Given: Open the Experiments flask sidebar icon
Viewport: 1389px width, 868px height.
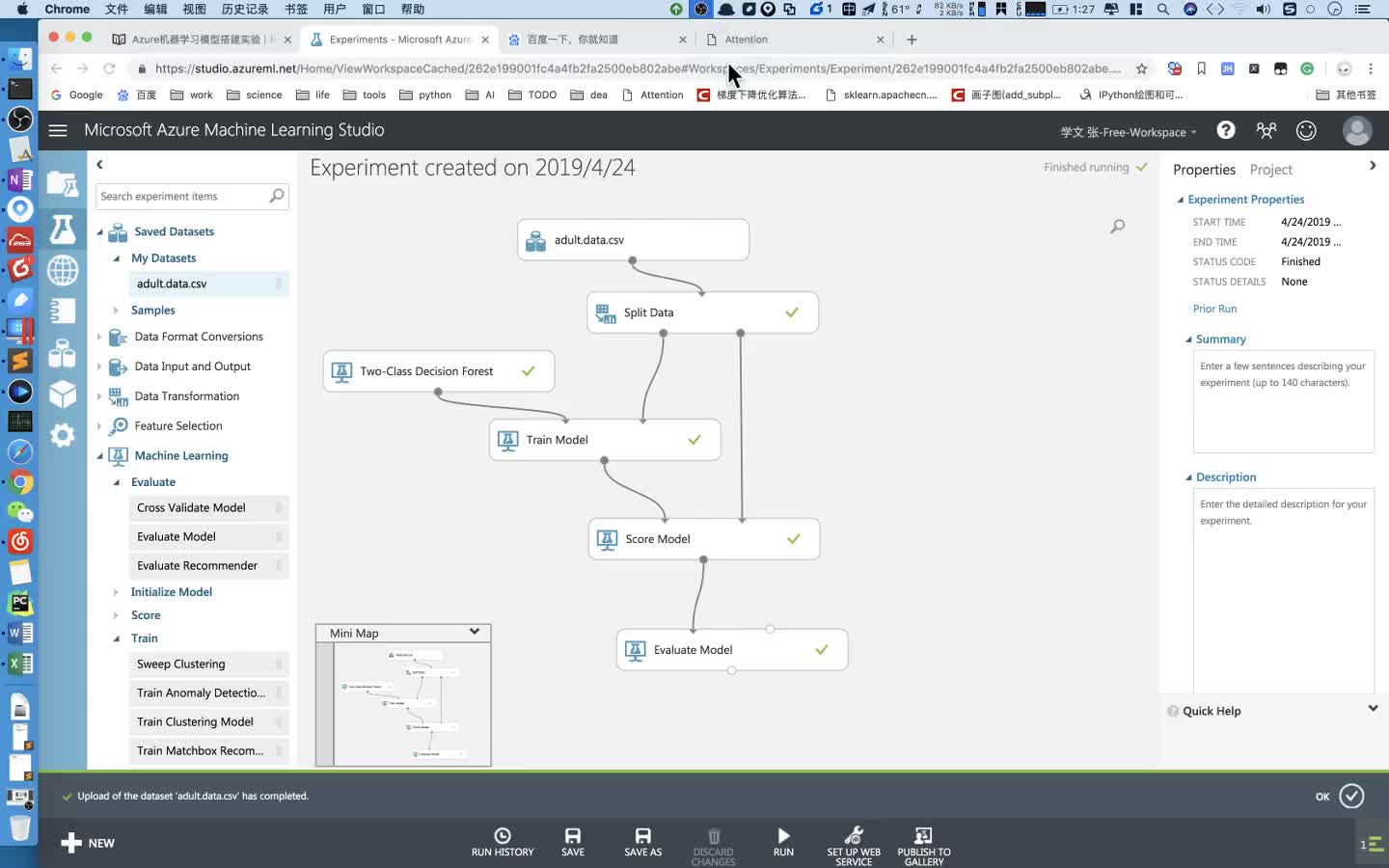Looking at the screenshot, I should coord(63,229).
